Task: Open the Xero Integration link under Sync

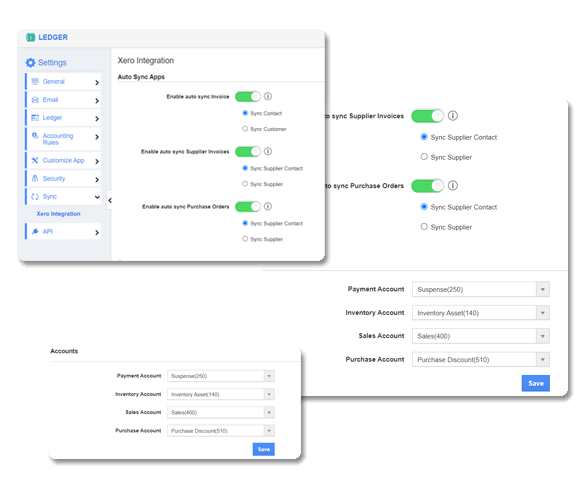Action: pyautogui.click(x=58, y=214)
